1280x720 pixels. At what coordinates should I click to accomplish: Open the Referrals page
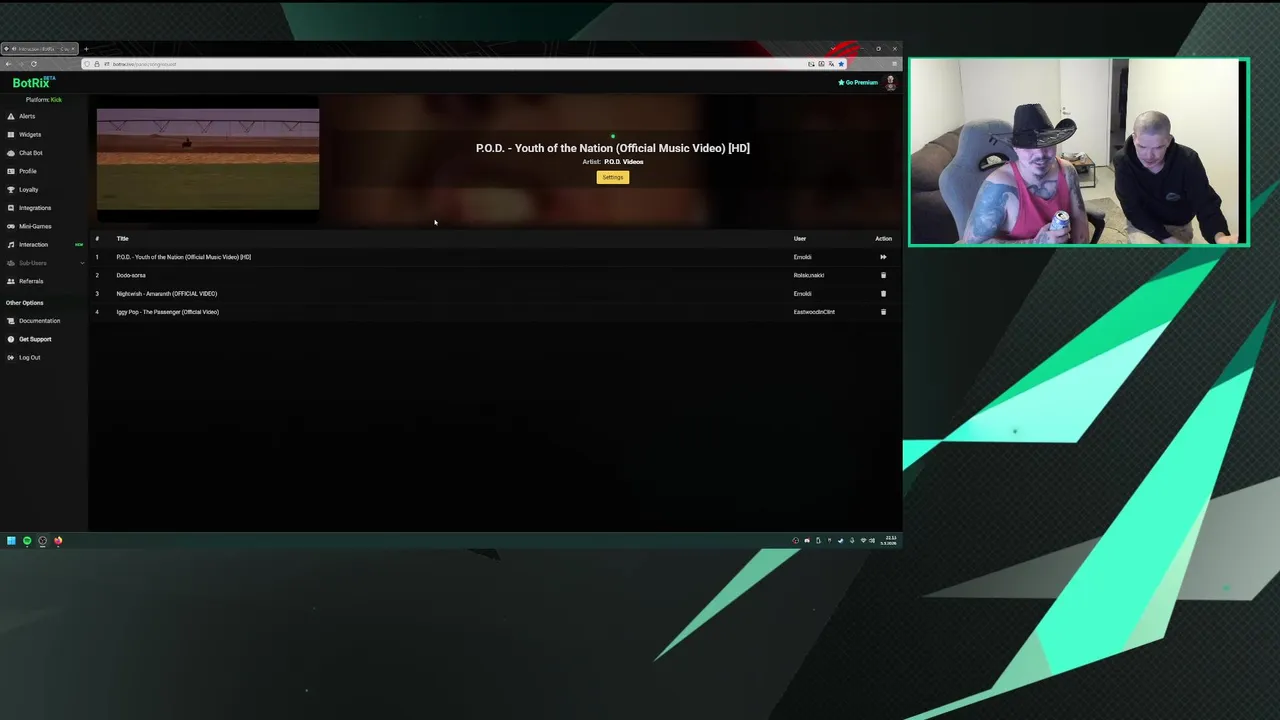[x=31, y=281]
